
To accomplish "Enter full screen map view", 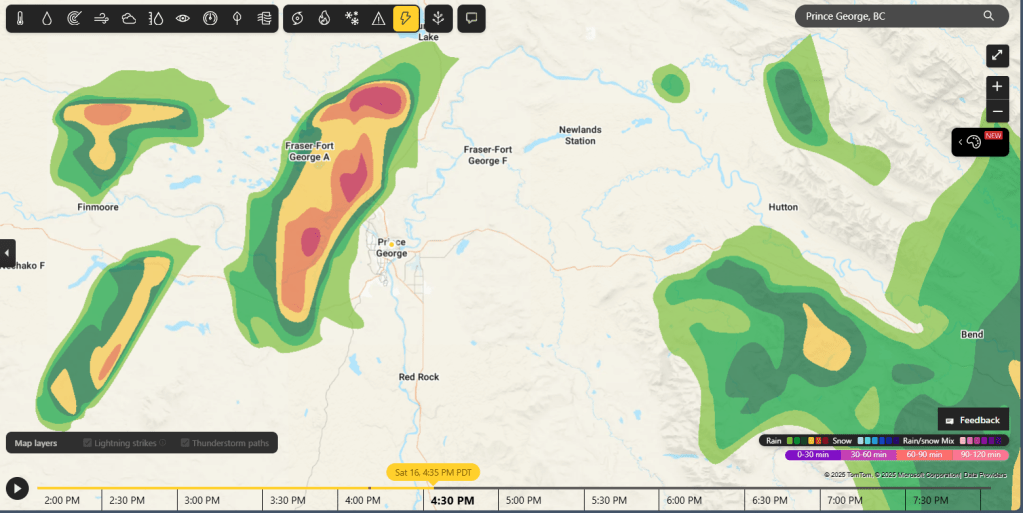I will tap(997, 56).
